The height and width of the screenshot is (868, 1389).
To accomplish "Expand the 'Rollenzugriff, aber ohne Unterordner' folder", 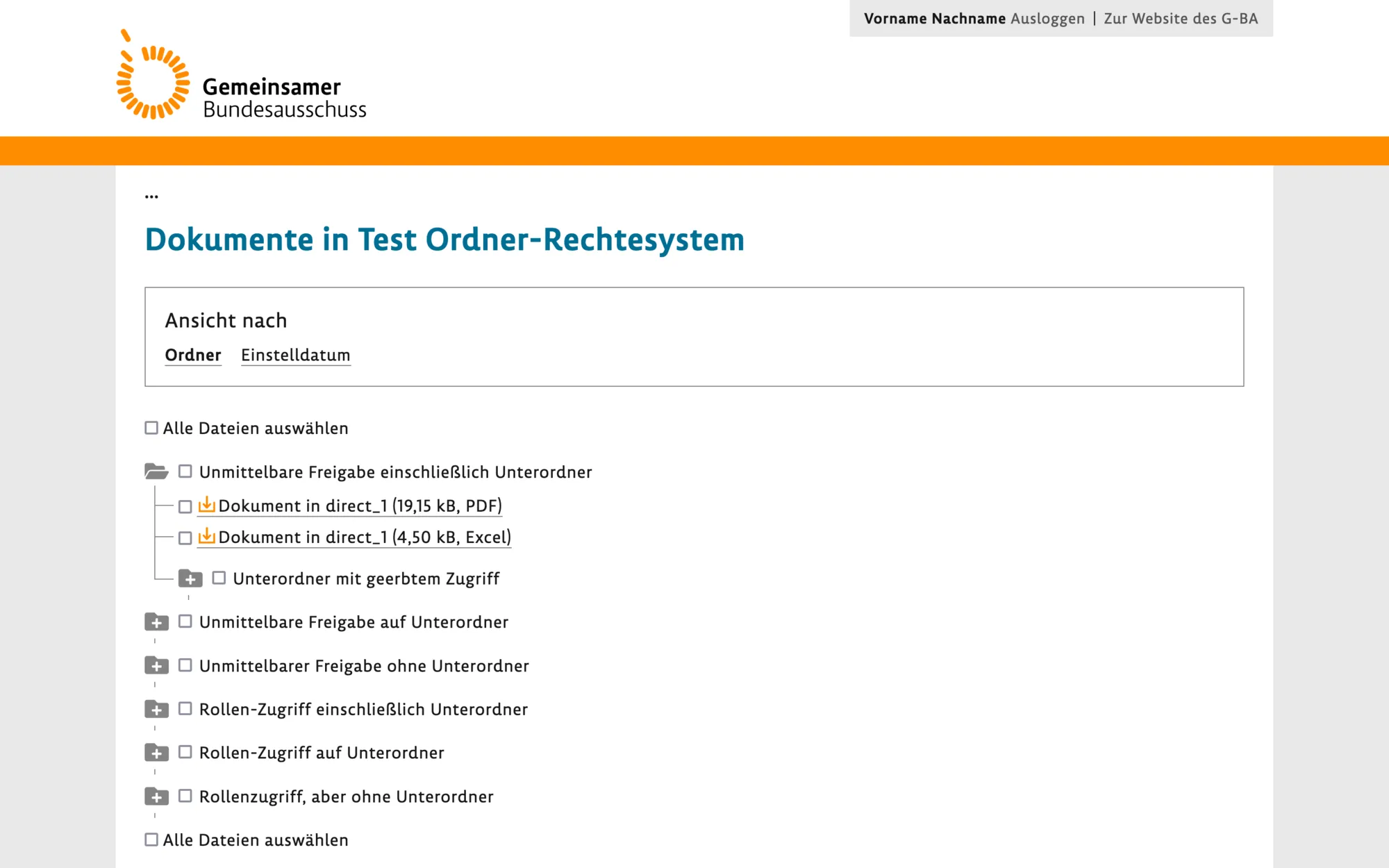I will pos(158,796).
